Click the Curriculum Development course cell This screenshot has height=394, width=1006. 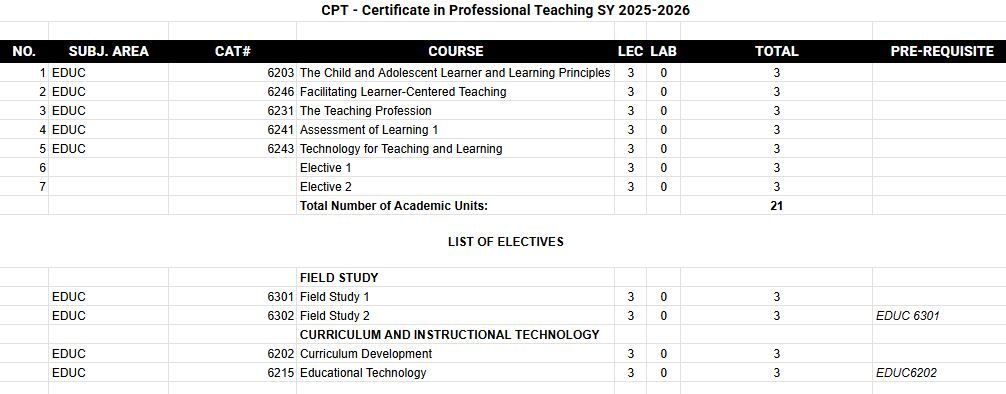pyautogui.click(x=456, y=354)
